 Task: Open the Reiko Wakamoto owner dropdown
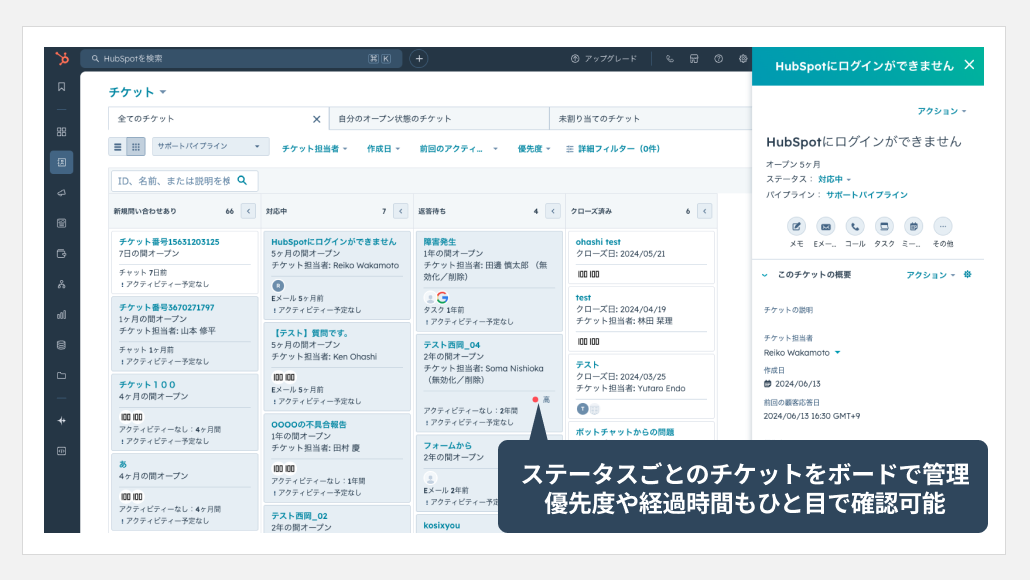pos(802,353)
